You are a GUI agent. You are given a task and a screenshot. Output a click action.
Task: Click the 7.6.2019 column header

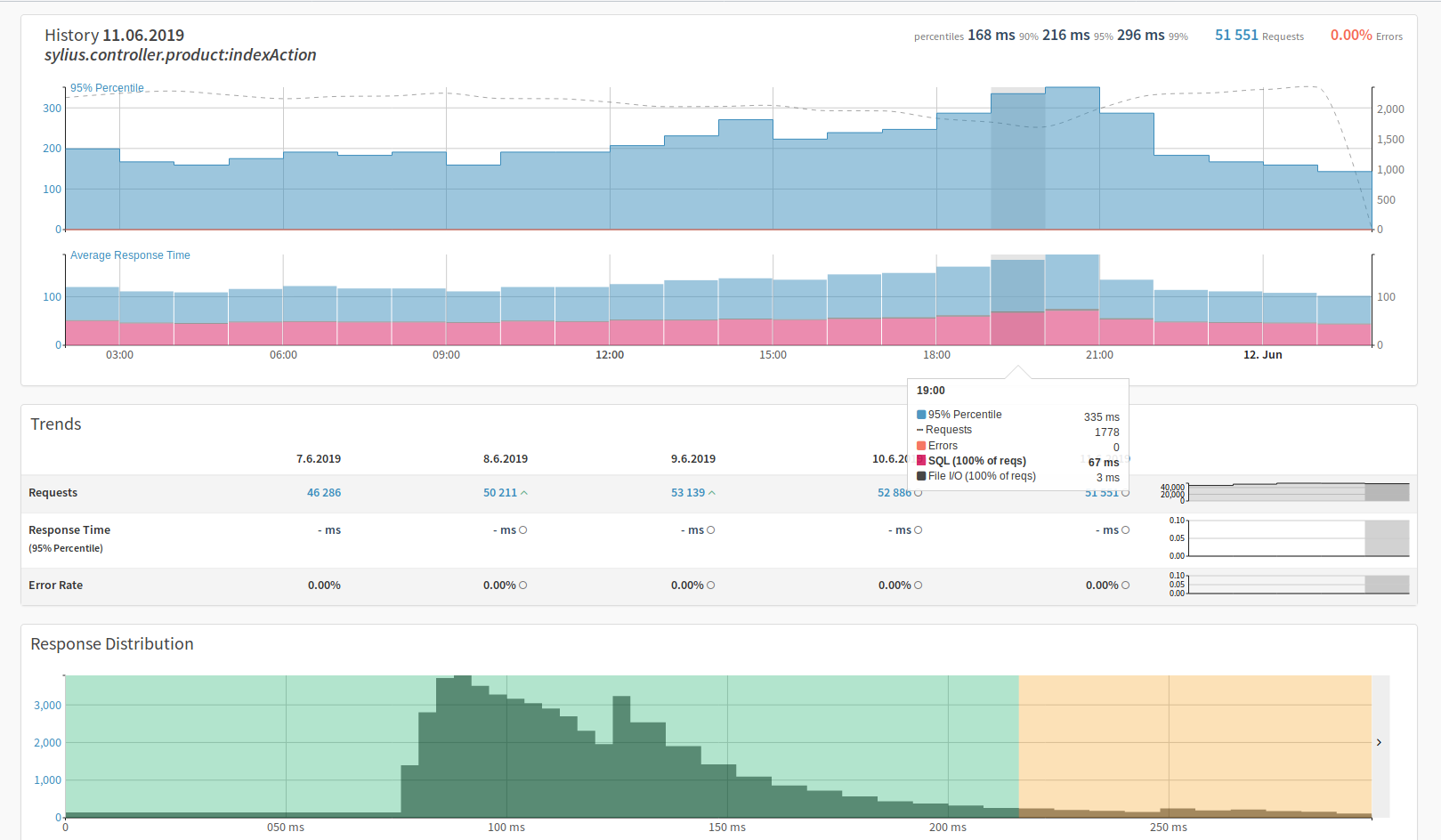[319, 459]
